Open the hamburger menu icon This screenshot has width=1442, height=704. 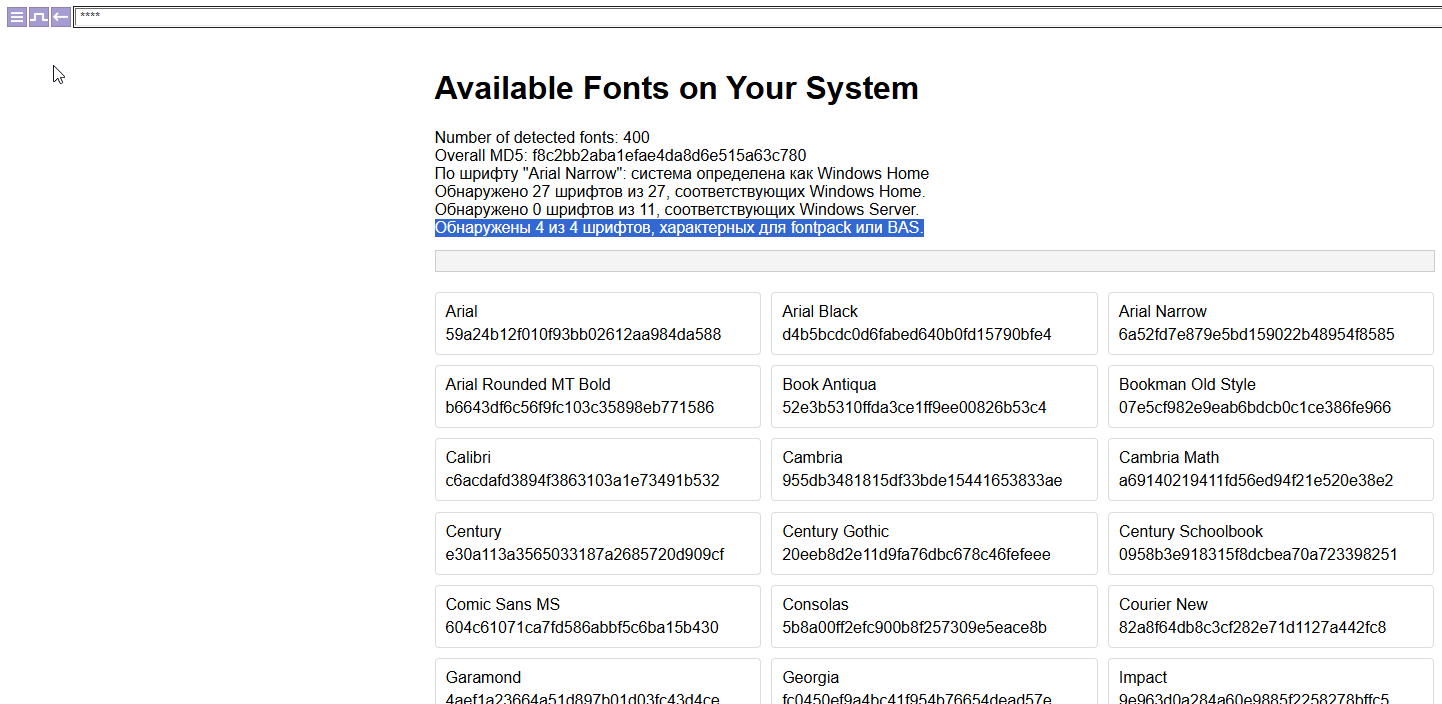[x=16, y=16]
